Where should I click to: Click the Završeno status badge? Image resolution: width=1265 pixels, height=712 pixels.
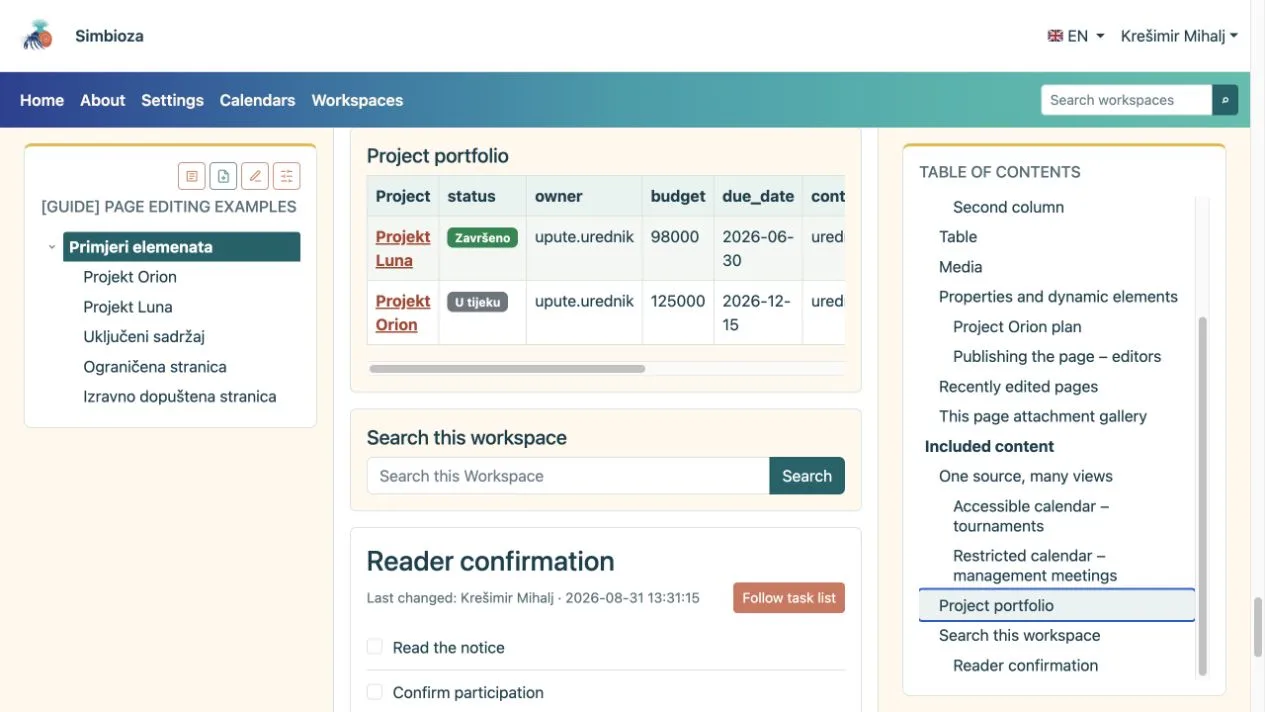(x=482, y=238)
